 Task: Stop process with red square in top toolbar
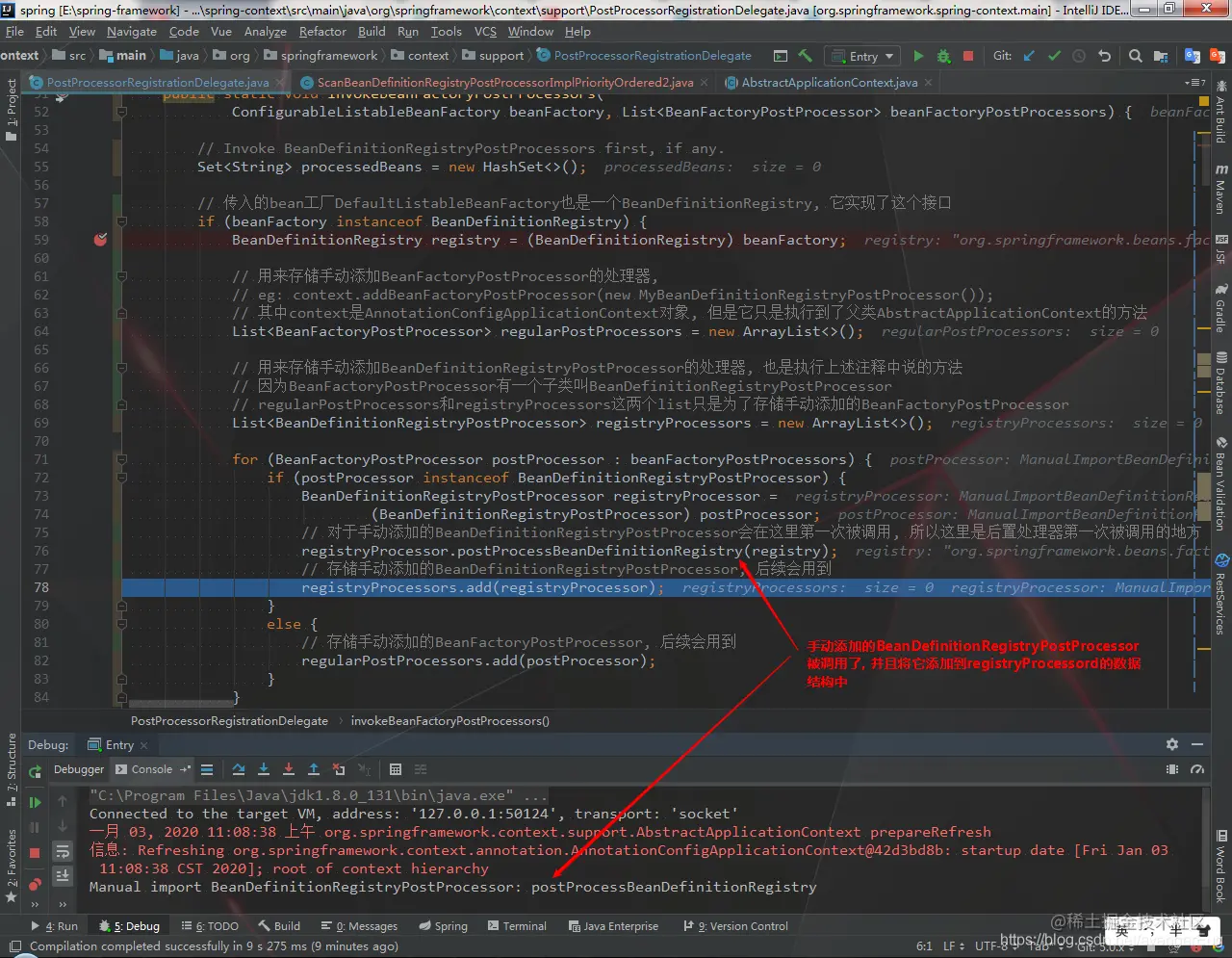[968, 56]
